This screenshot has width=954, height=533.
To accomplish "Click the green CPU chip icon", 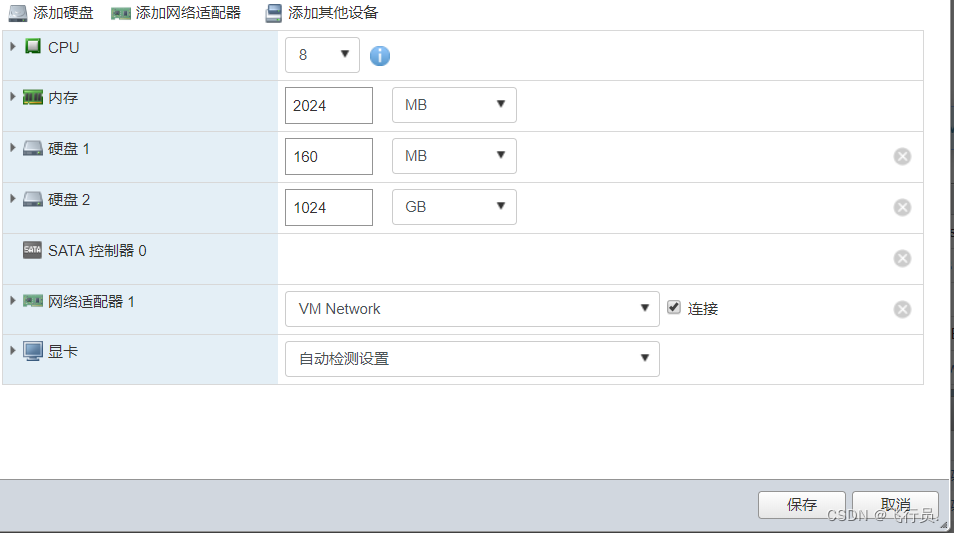I will click(x=33, y=46).
